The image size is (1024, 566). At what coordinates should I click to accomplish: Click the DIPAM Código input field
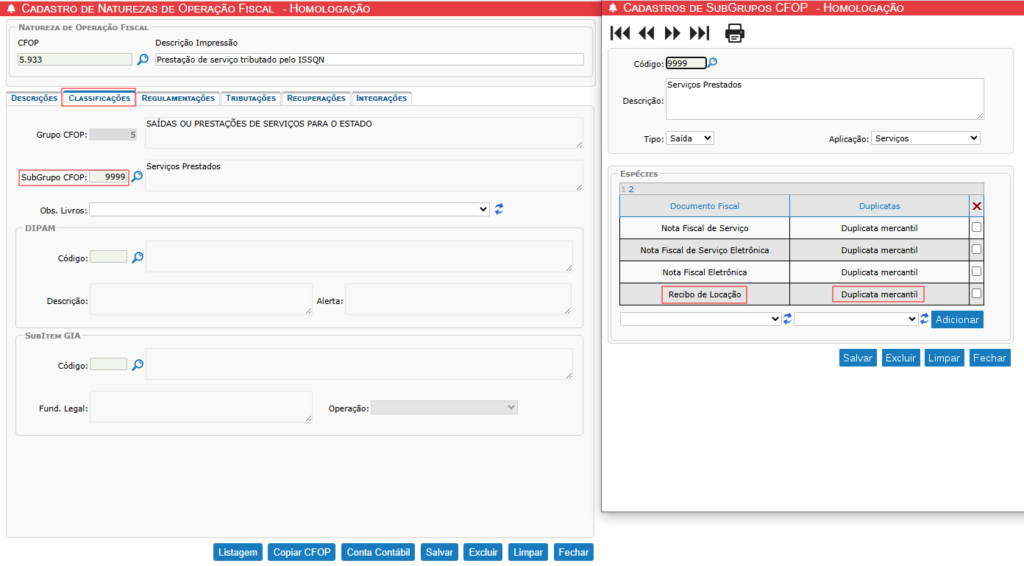(108, 257)
